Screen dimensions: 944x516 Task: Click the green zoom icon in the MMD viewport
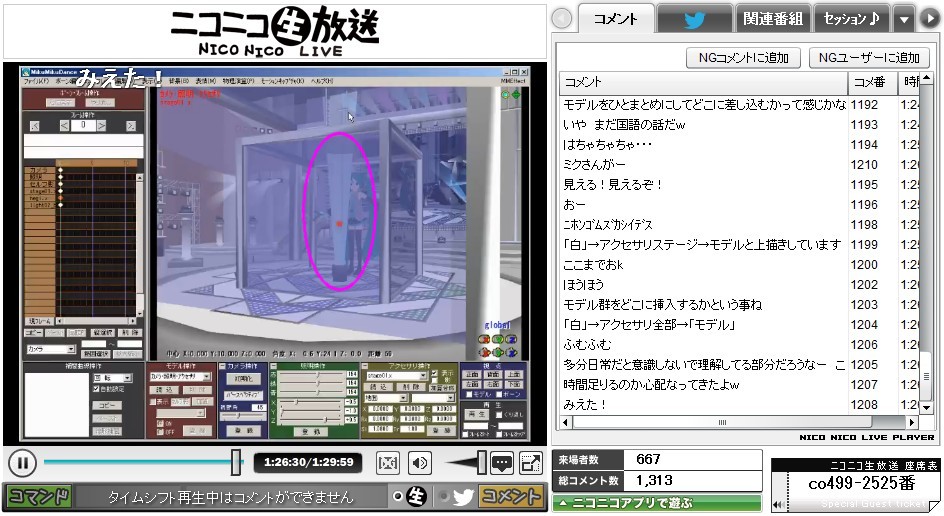click(x=506, y=95)
